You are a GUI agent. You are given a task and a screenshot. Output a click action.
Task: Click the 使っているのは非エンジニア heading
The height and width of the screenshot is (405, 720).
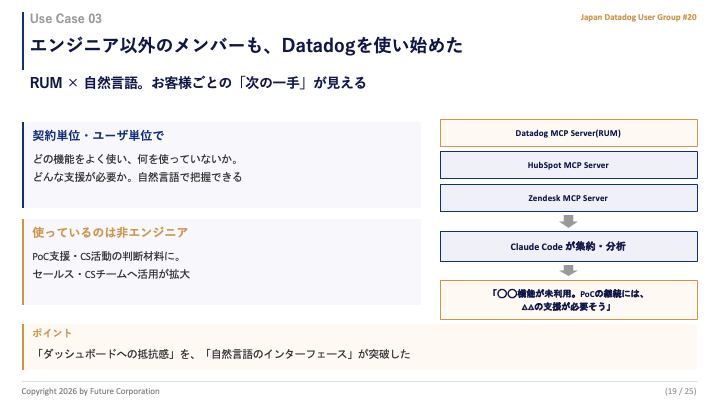[110, 232]
